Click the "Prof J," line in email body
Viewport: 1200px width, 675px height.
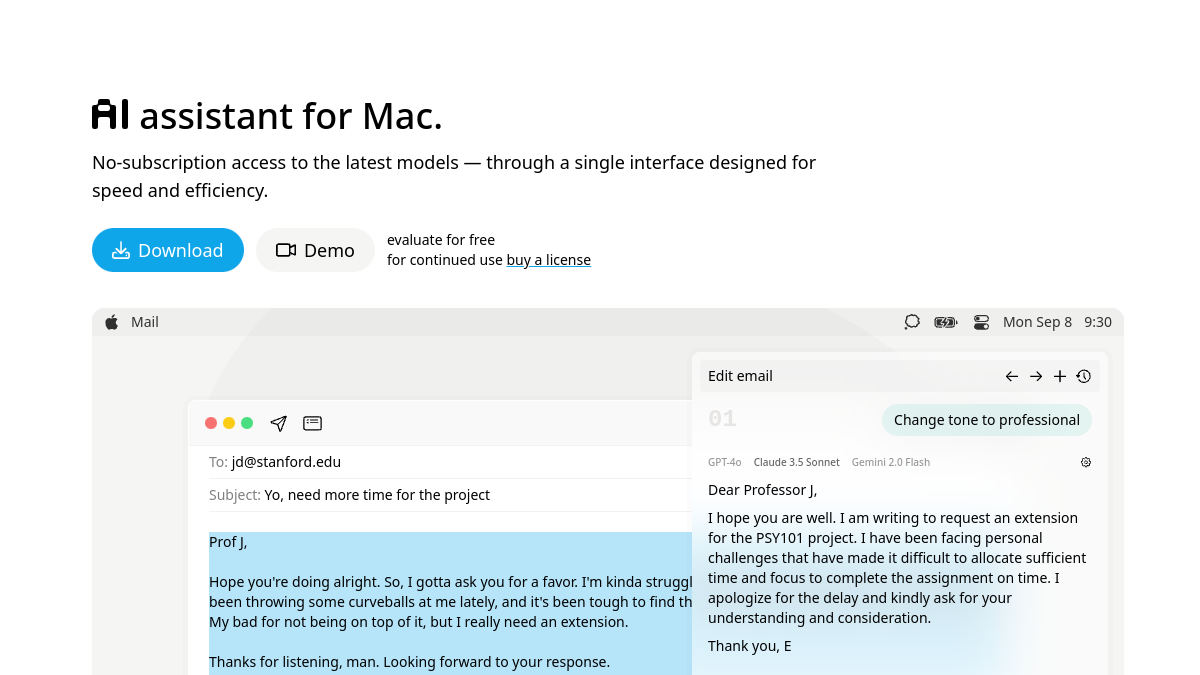point(228,542)
